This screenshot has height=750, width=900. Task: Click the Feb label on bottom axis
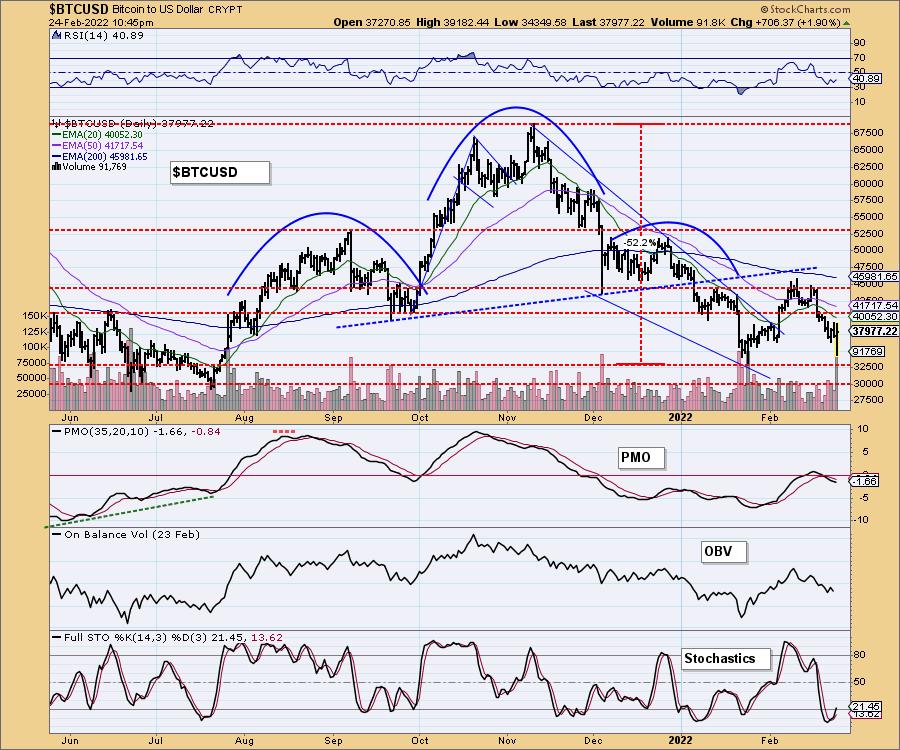coord(769,740)
